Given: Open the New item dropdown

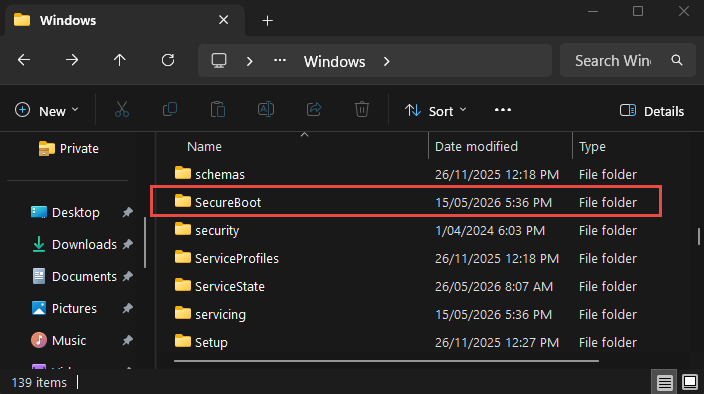Looking at the screenshot, I should tap(47, 111).
